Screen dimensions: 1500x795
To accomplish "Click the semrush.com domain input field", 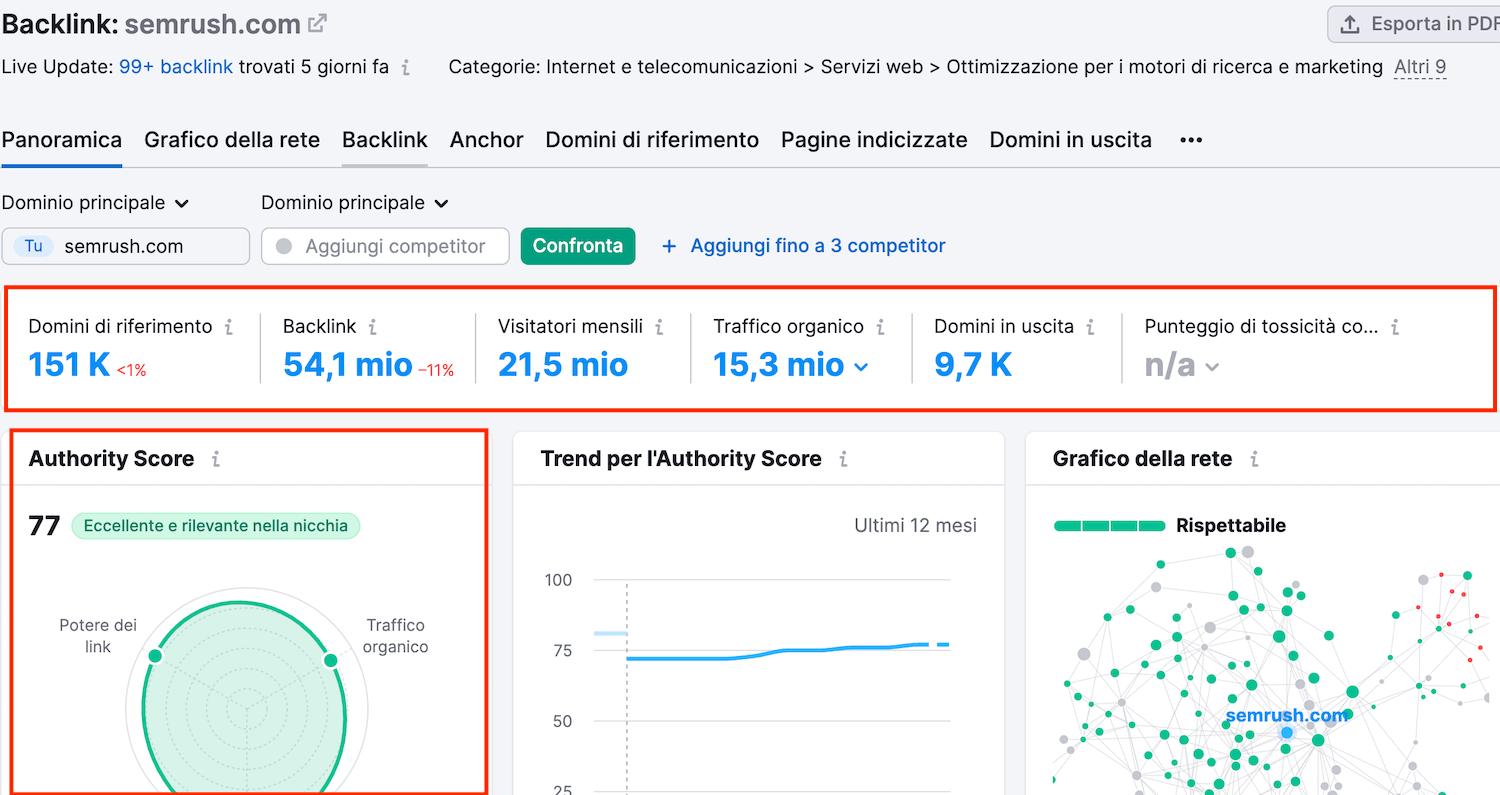I will pyautogui.click(x=126, y=246).
